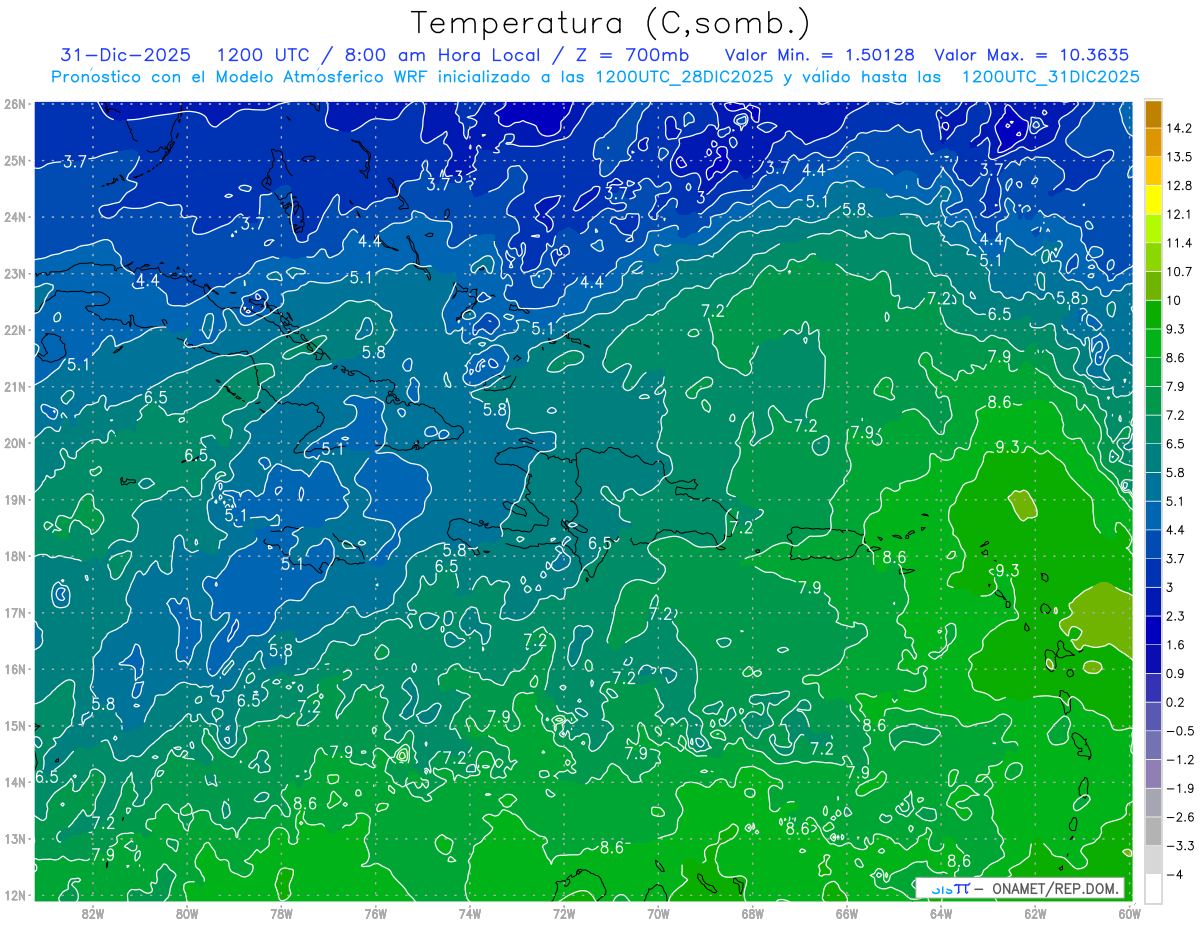Click the color scale label "12.1"
1200x927 pixels.
coord(1179,214)
